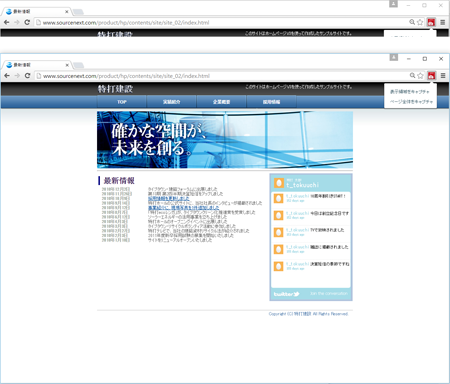Open the user profile icon in the lower window's title bar
450x384 pixels.
click(x=394, y=57)
